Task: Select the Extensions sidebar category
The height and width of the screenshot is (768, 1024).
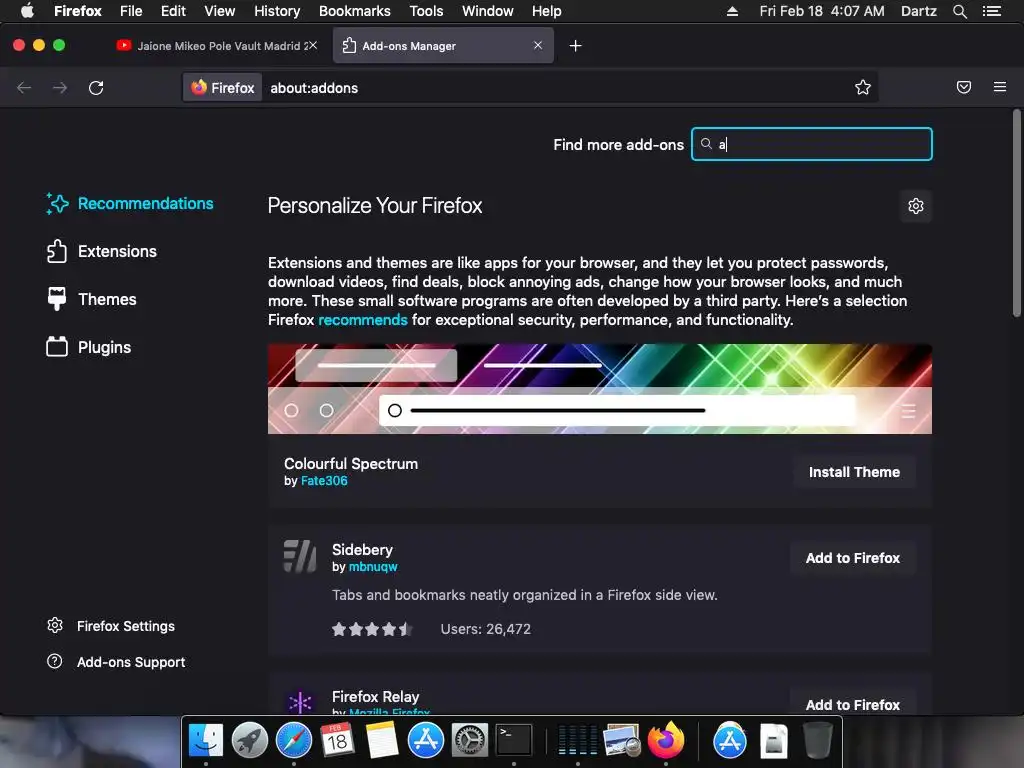Action: tap(102, 251)
